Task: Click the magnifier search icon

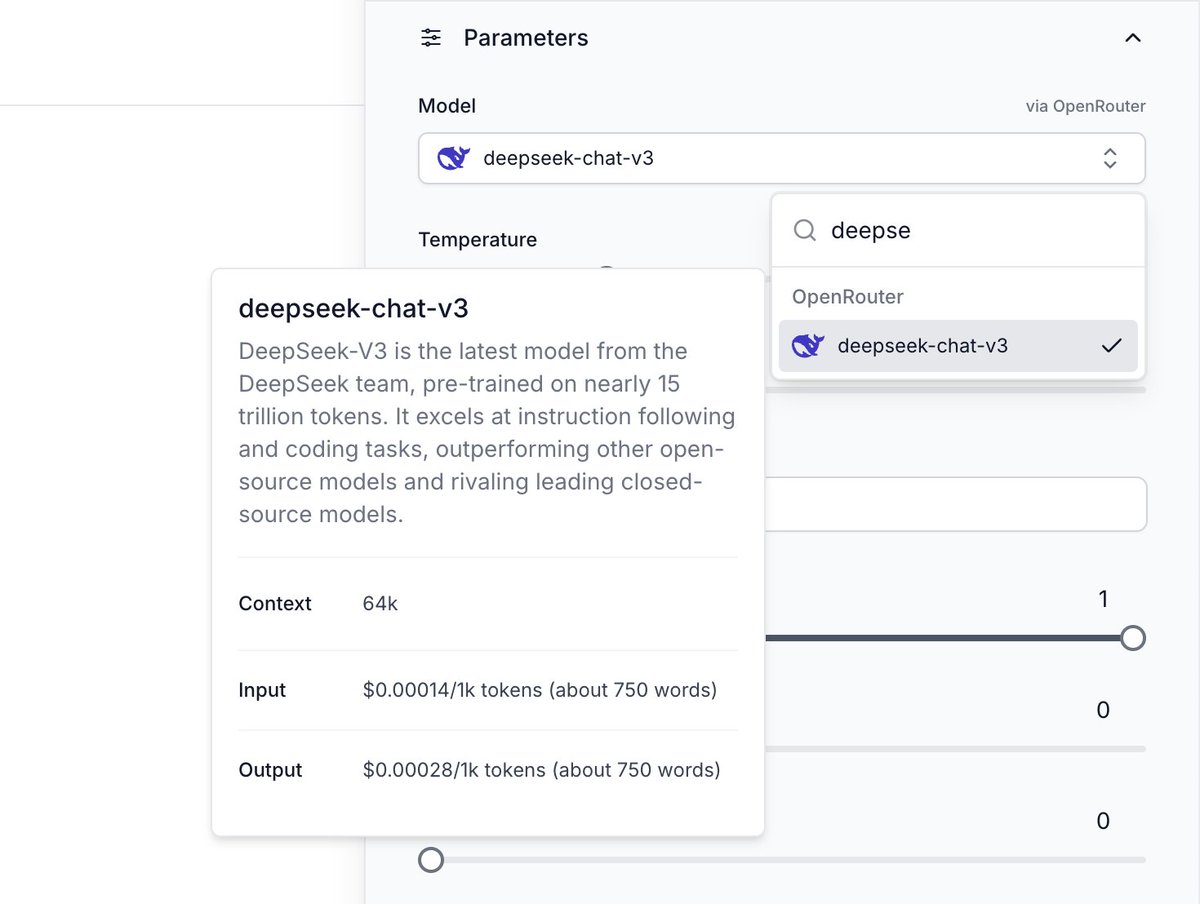Action: point(805,230)
